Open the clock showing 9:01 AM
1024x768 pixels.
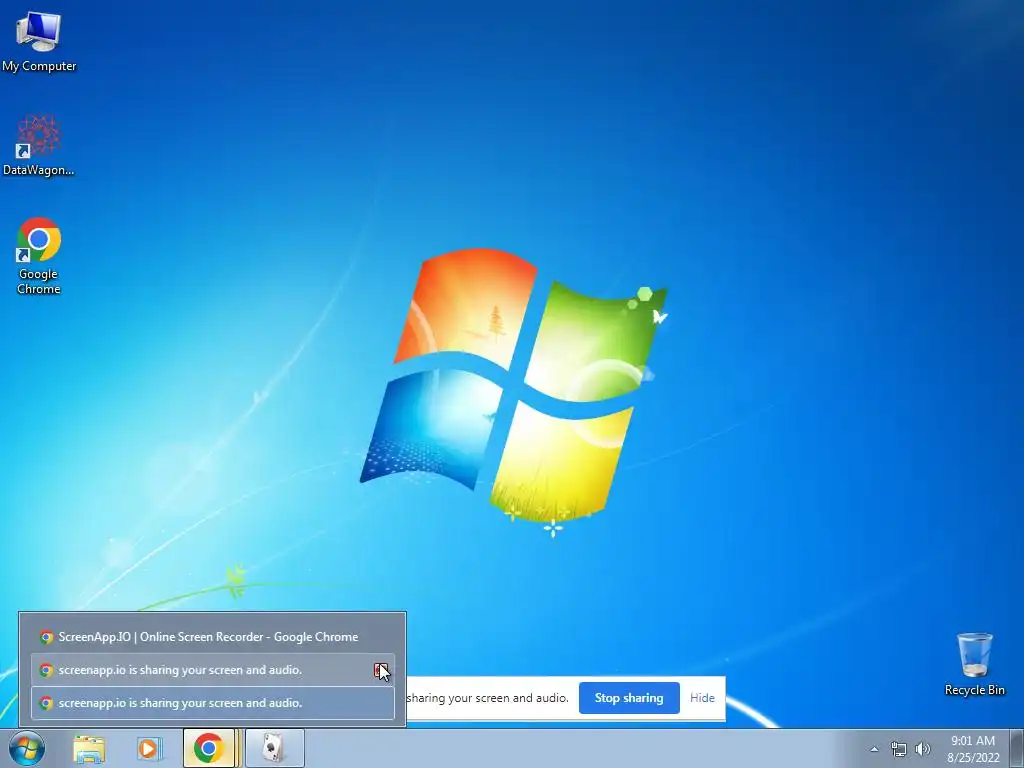pyautogui.click(x=973, y=749)
